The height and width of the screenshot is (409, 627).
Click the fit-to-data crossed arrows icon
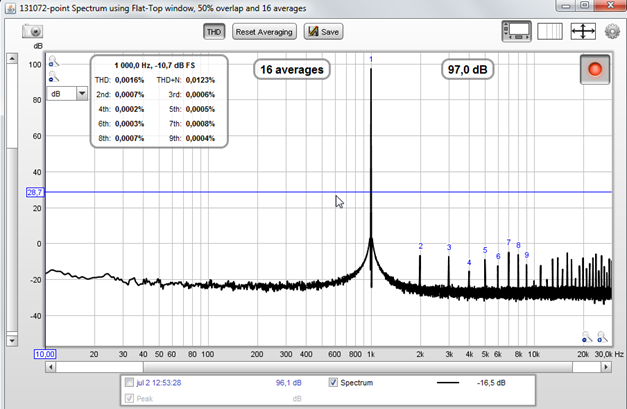point(583,31)
